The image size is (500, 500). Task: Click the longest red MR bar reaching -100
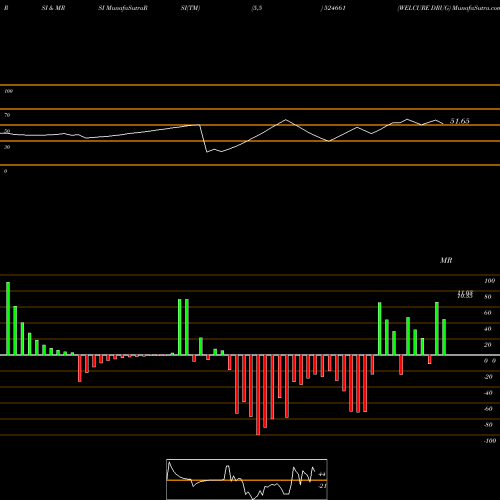[x=258, y=395]
